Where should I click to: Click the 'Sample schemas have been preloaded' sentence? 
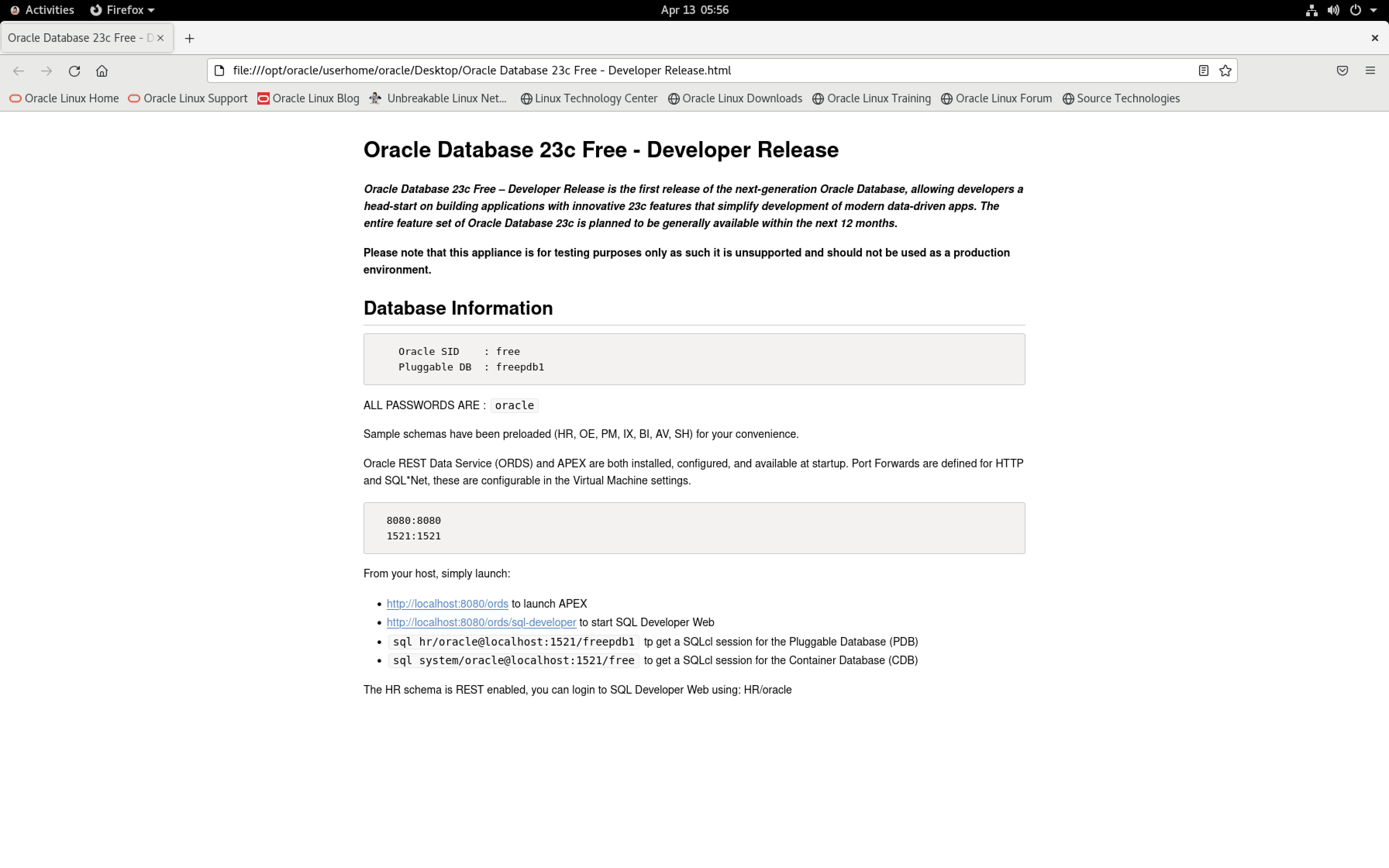pos(581,434)
